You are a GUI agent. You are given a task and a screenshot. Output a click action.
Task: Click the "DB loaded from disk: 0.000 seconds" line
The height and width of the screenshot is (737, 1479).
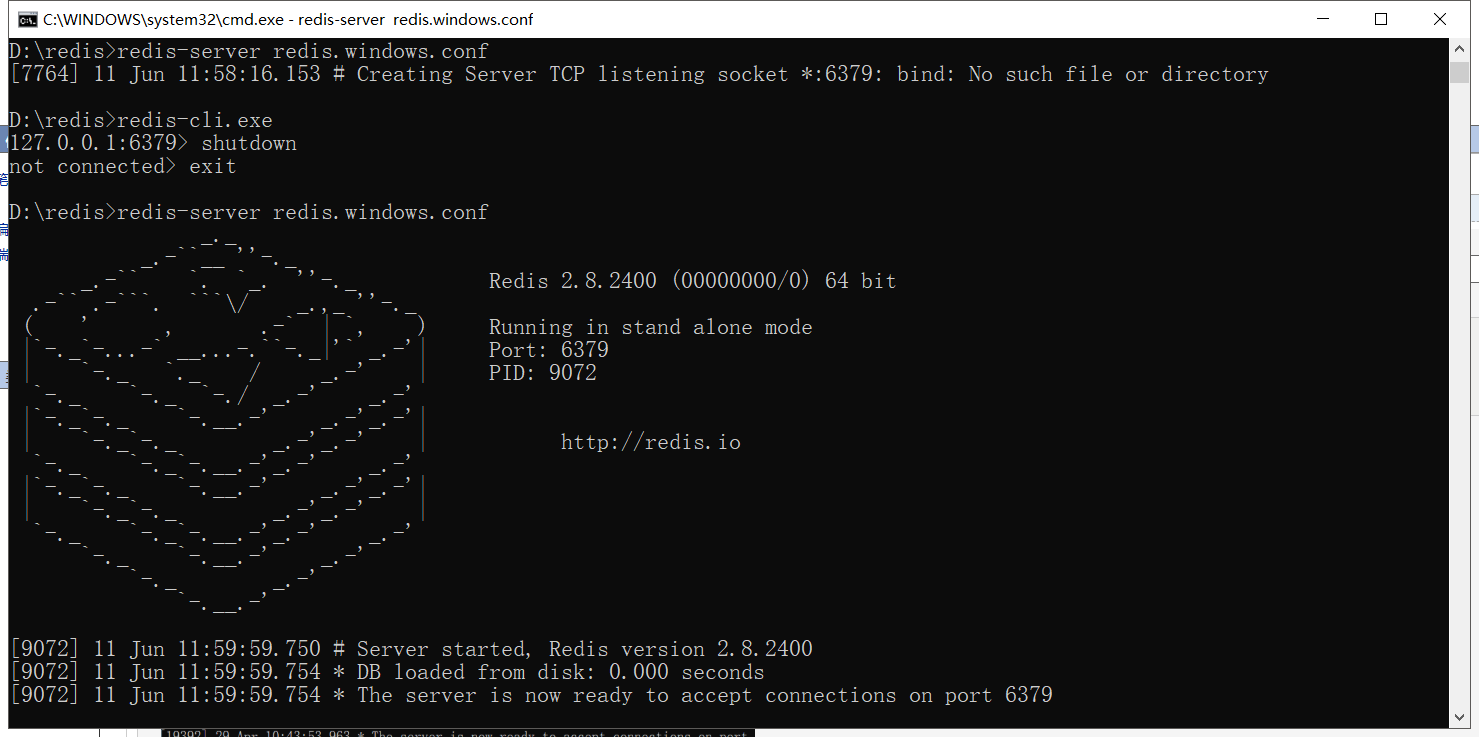pyautogui.click(x=387, y=672)
